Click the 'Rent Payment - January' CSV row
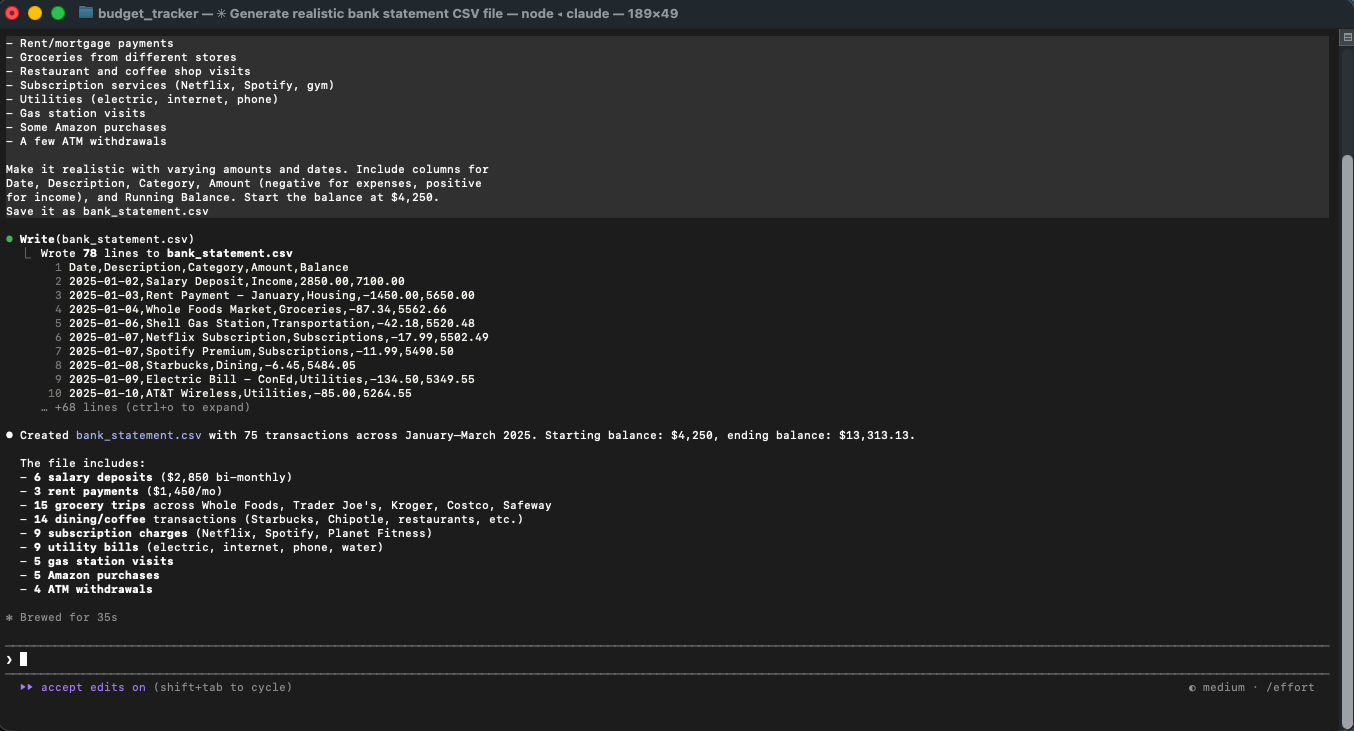This screenshot has height=731, width=1354. [x=272, y=295]
